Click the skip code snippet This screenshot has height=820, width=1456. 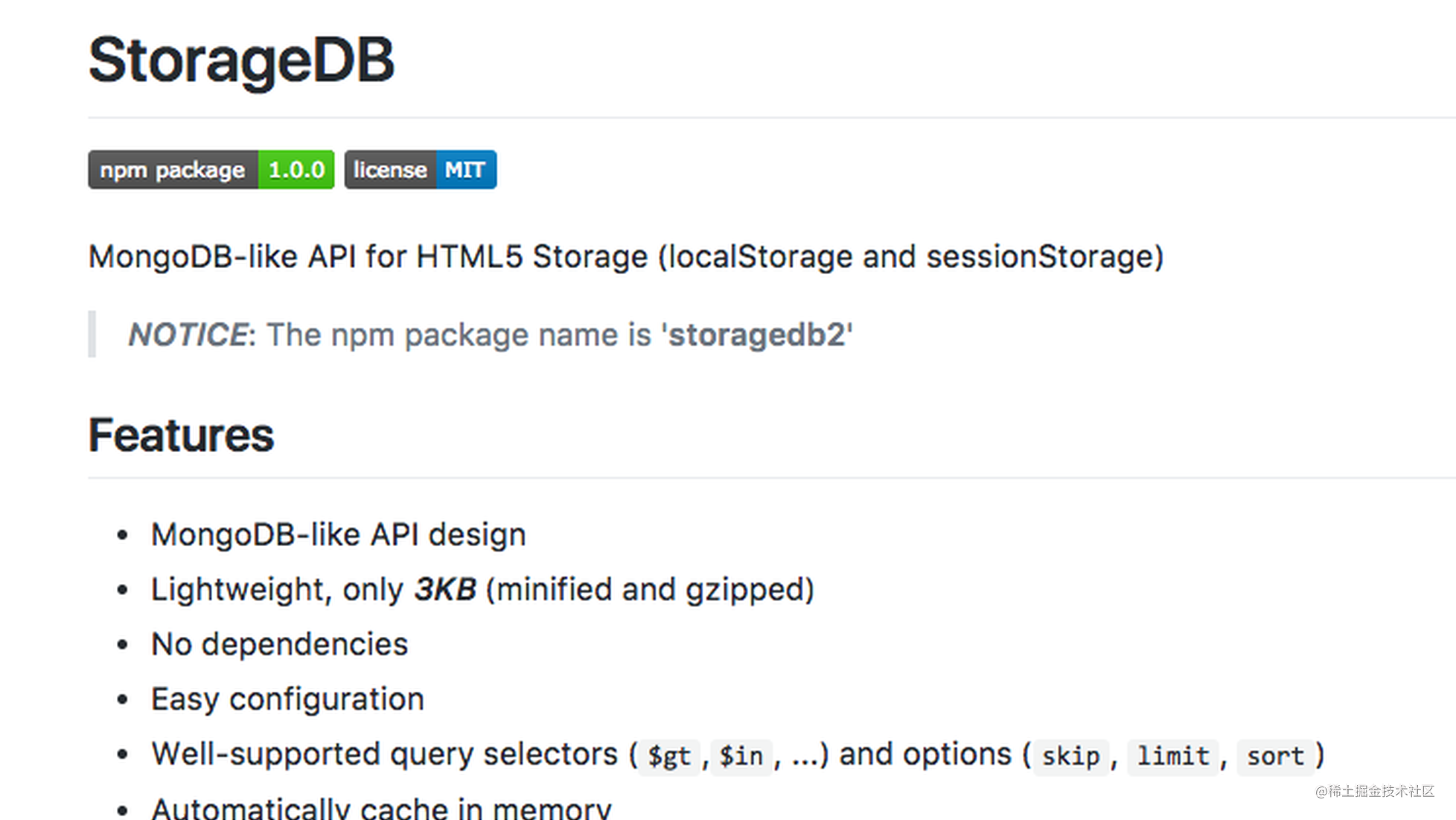(x=1070, y=755)
